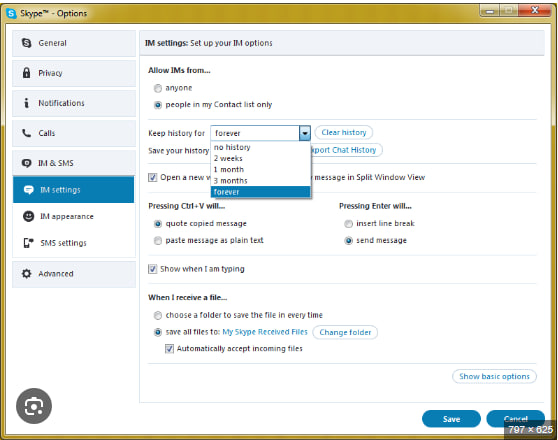Select quote copied message option

click(x=158, y=224)
